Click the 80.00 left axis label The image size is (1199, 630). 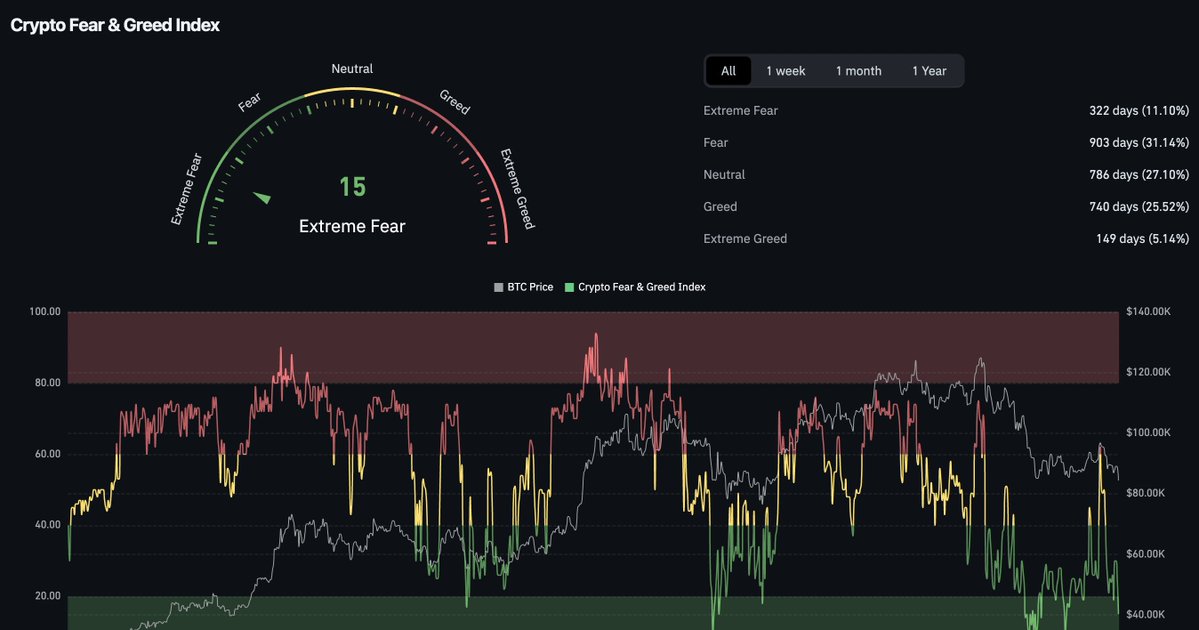pyautogui.click(x=47, y=382)
